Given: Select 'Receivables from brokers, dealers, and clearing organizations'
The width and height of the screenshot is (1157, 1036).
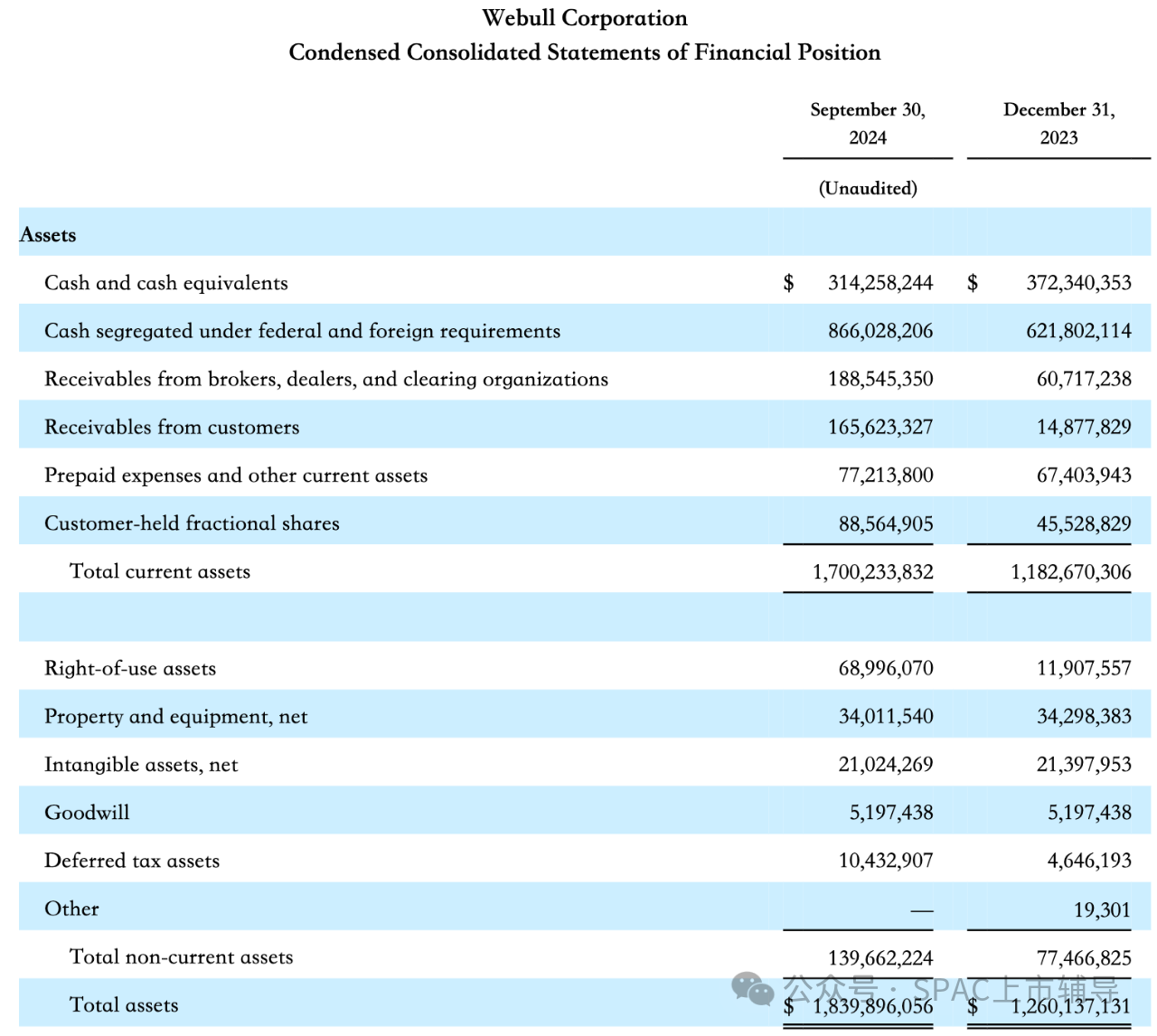Looking at the screenshot, I should [x=326, y=379].
